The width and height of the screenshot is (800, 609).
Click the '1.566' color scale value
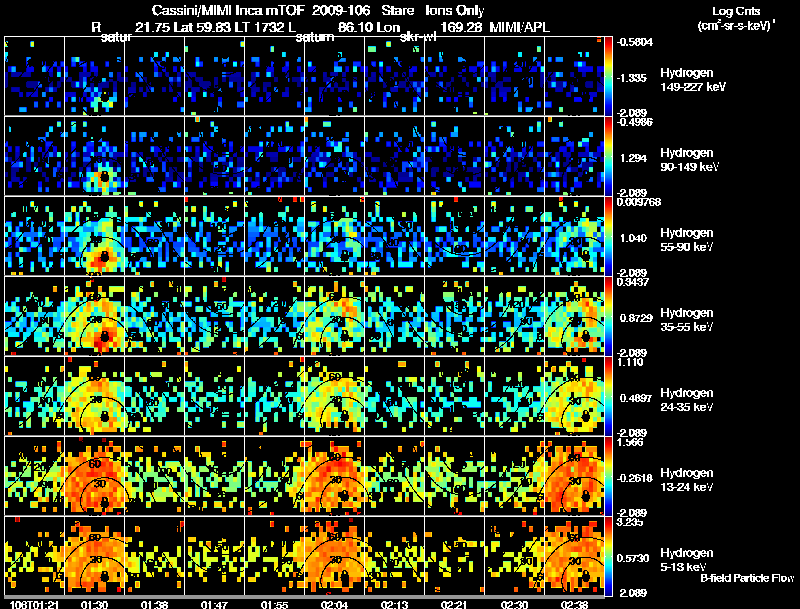point(630,442)
